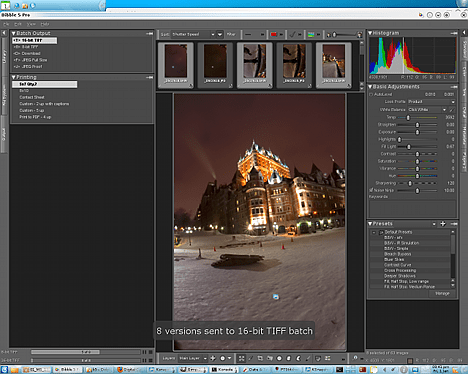
Task: Open the Help menu
Action: pyautogui.click(x=45, y=24)
